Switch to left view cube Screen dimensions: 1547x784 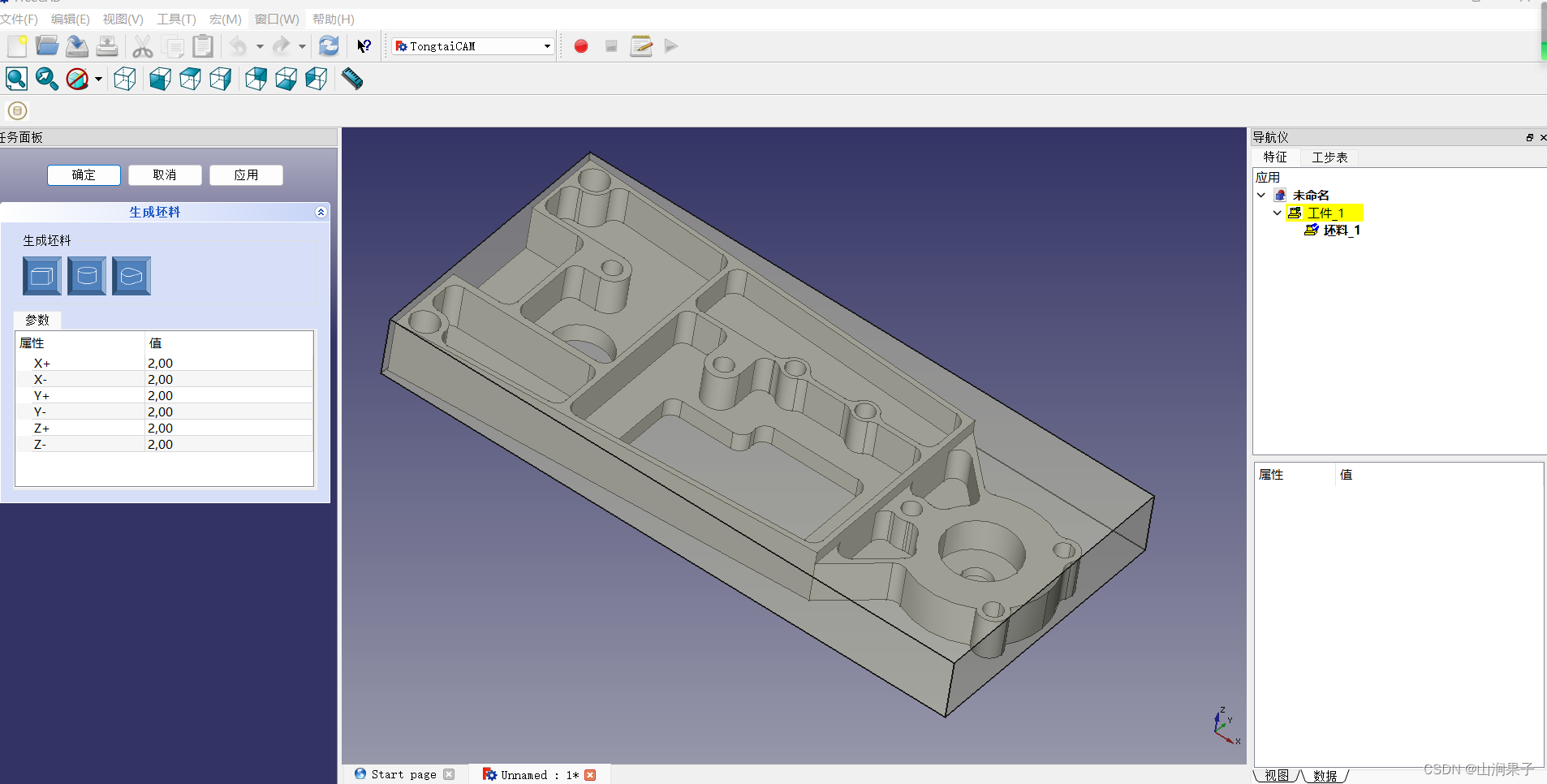[x=316, y=79]
